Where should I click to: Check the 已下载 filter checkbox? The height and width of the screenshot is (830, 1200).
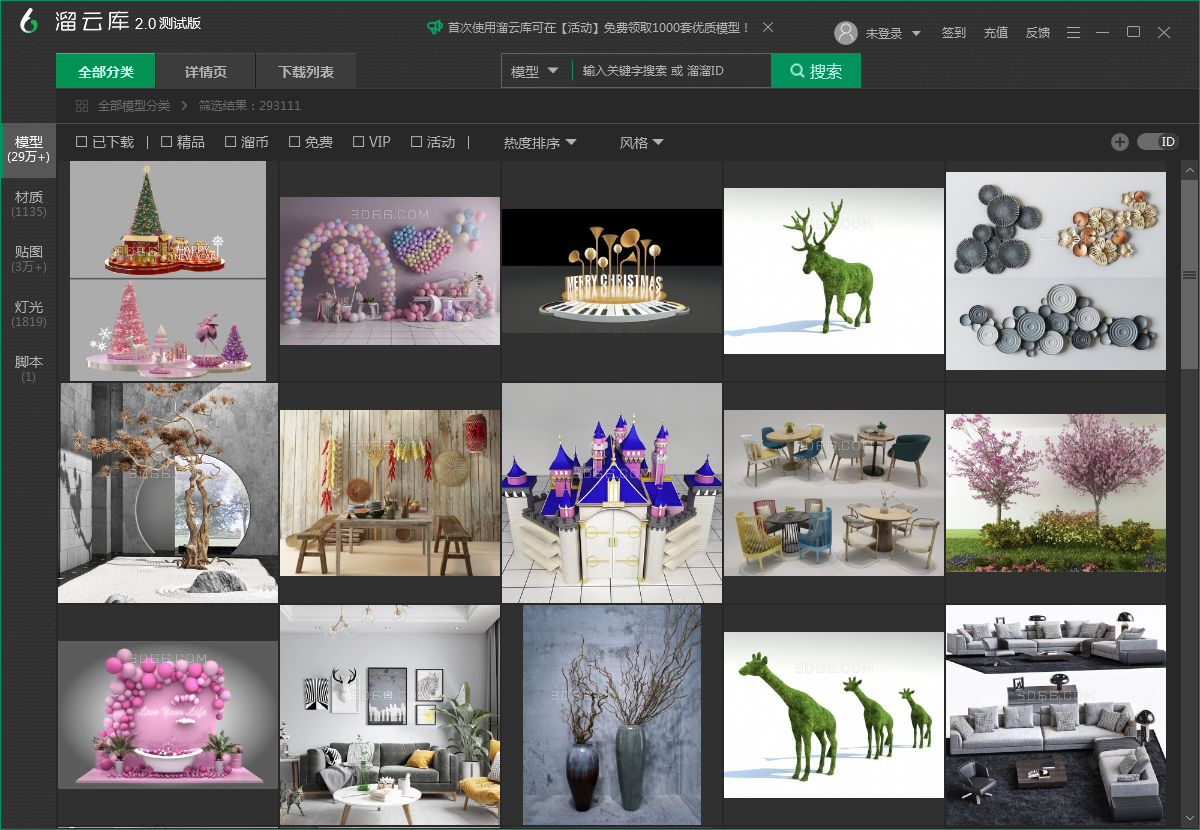(x=82, y=142)
